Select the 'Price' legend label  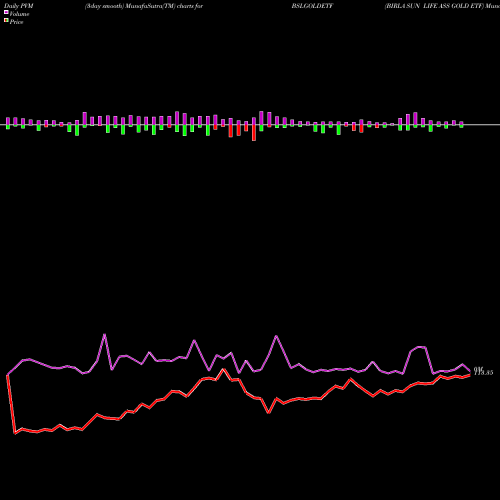tap(16, 22)
